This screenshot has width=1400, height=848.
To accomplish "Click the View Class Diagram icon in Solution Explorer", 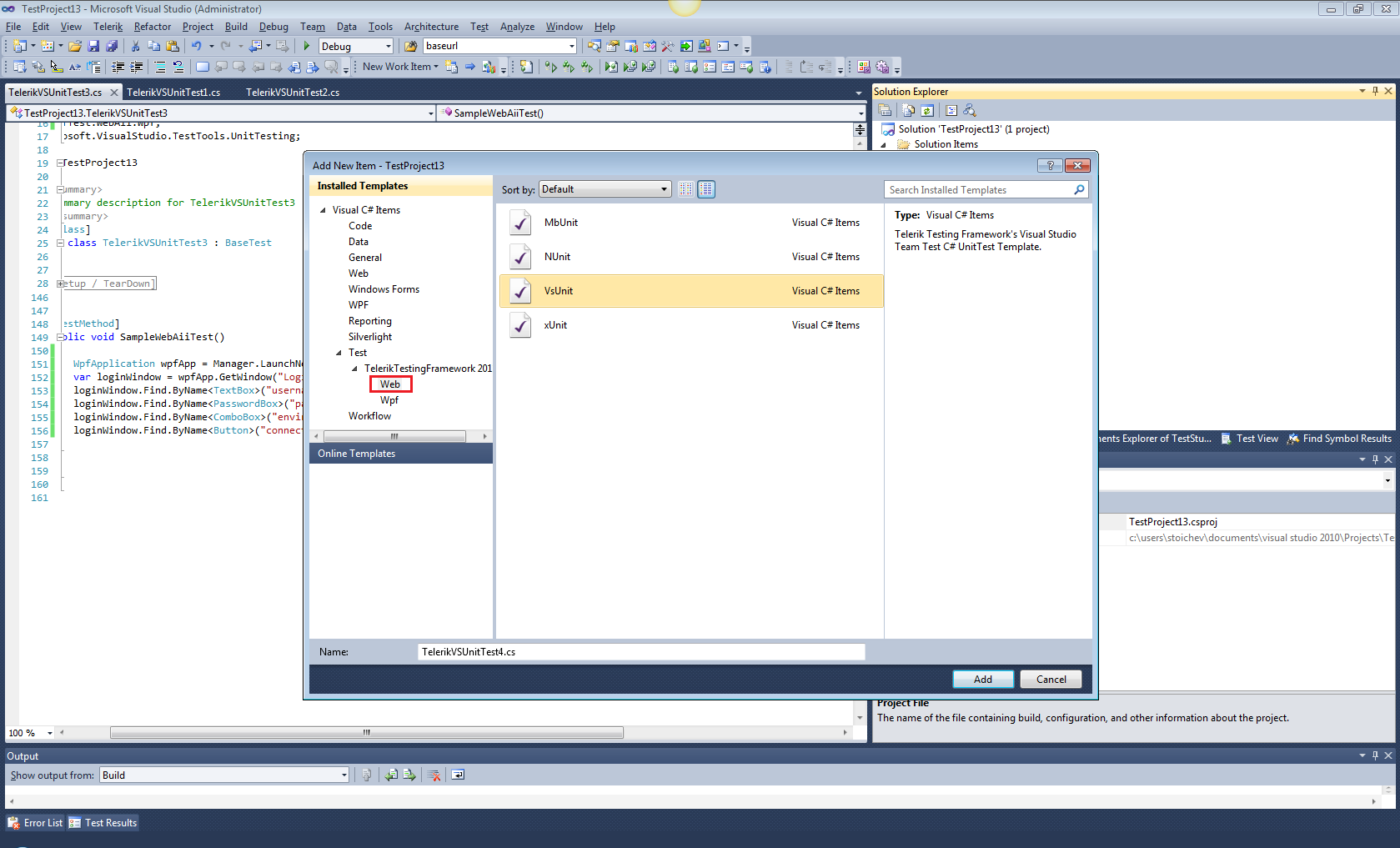I will [x=970, y=110].
